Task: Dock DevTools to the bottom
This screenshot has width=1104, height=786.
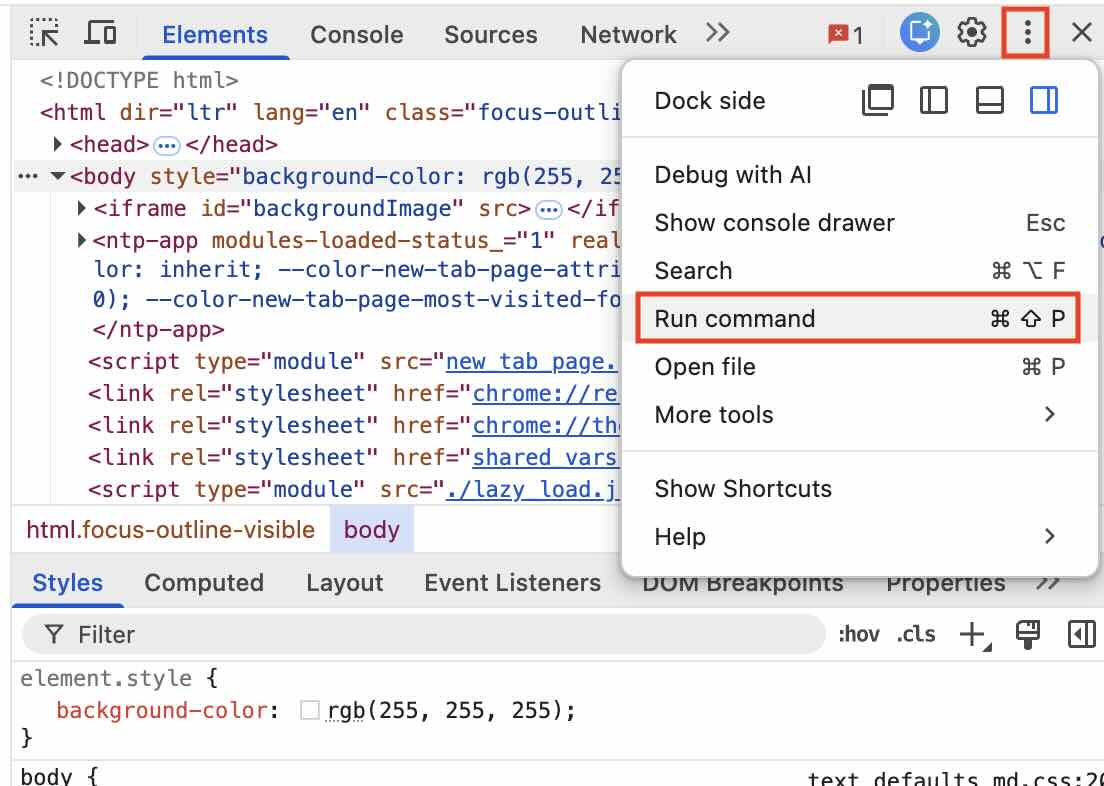Action: coord(989,100)
